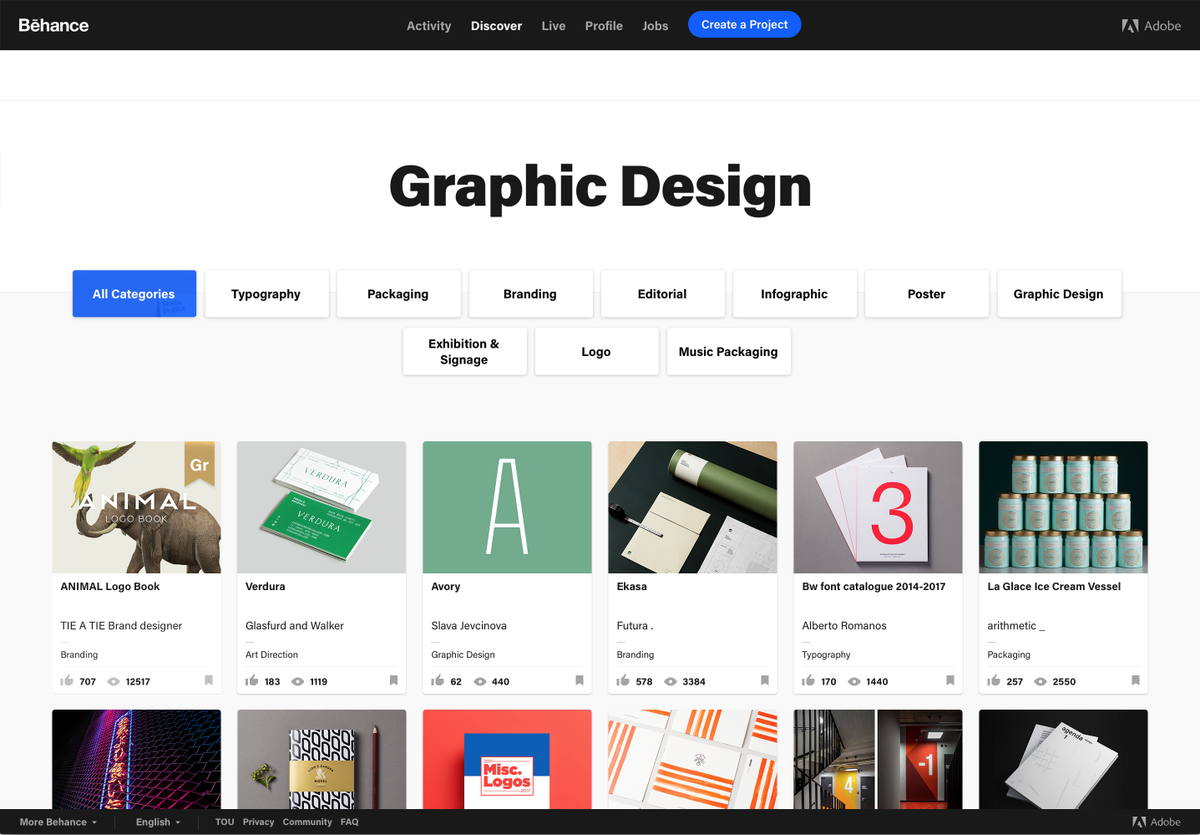1200x835 pixels.
Task: Click the Behance logo
Action: [x=54, y=25]
